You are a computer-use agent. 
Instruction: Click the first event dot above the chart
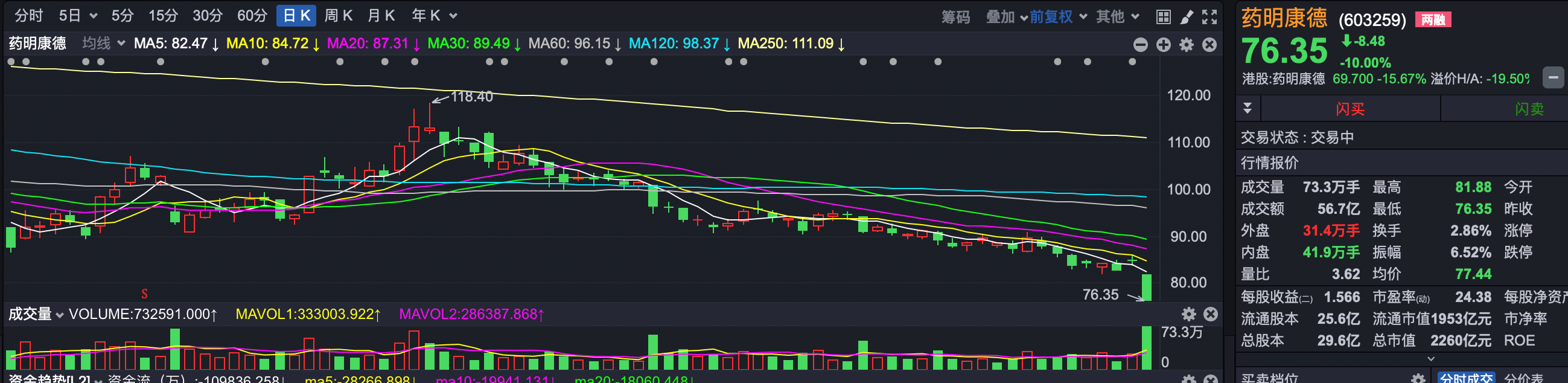point(11,62)
